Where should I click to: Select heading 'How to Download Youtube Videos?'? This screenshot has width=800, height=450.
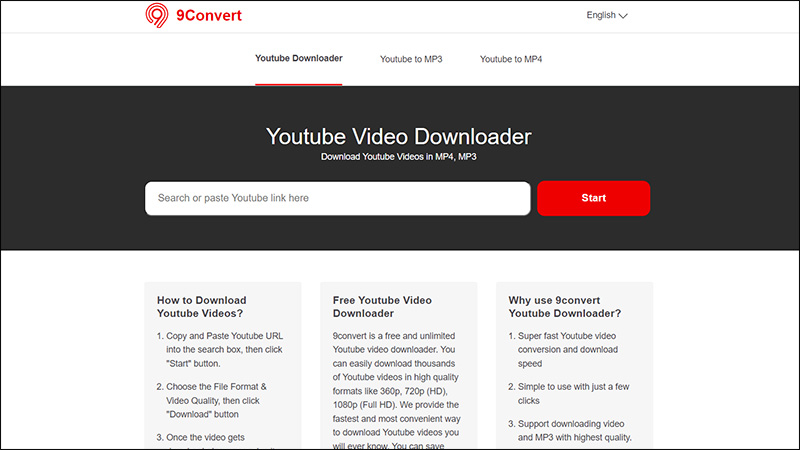pyautogui.click(x=202, y=307)
